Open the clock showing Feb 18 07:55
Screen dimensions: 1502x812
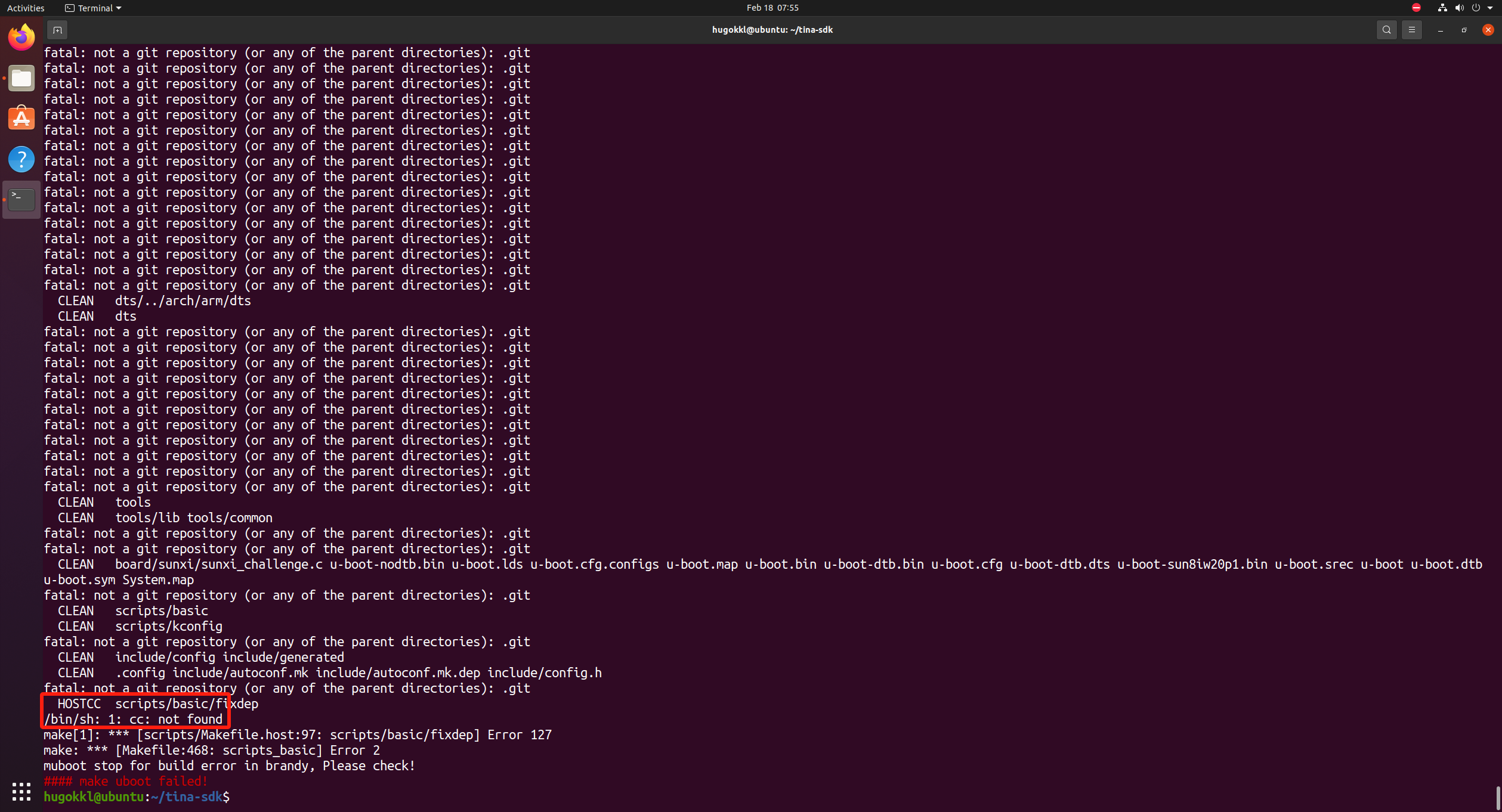pos(772,8)
